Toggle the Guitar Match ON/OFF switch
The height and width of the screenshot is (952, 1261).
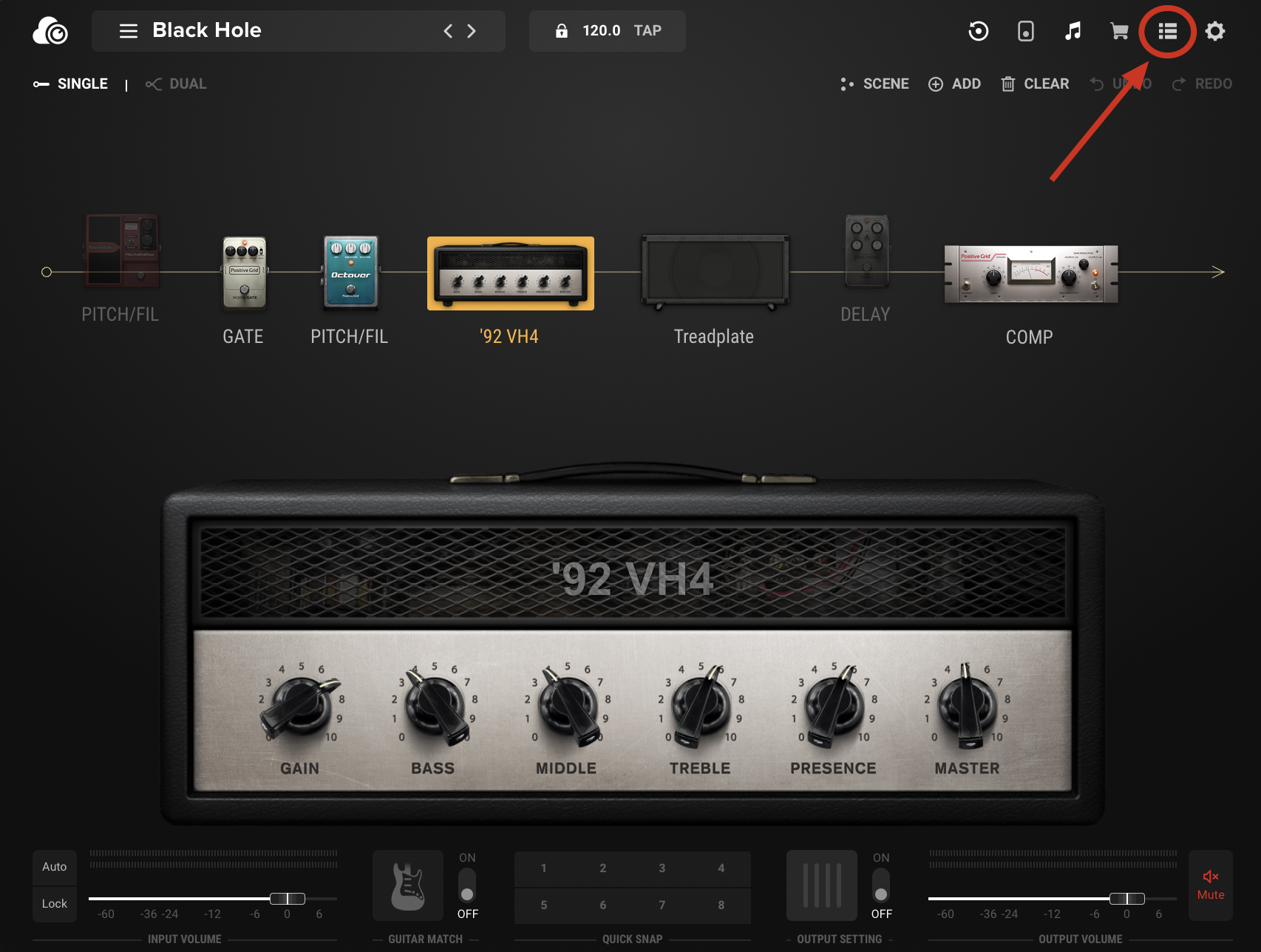pyautogui.click(x=467, y=885)
